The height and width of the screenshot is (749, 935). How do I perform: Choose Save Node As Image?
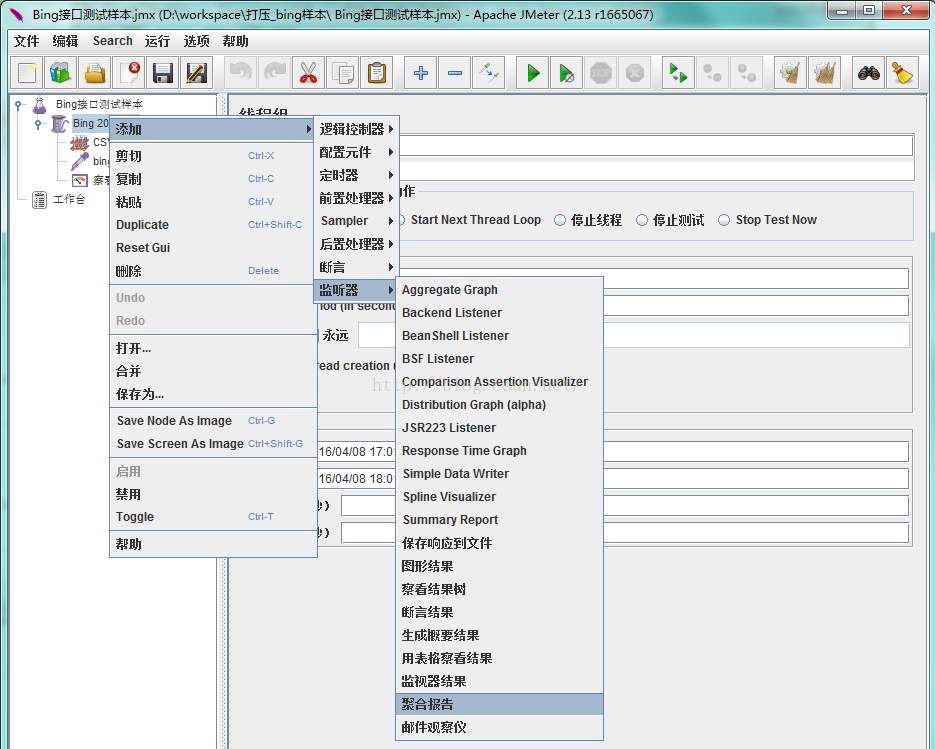tap(213, 420)
